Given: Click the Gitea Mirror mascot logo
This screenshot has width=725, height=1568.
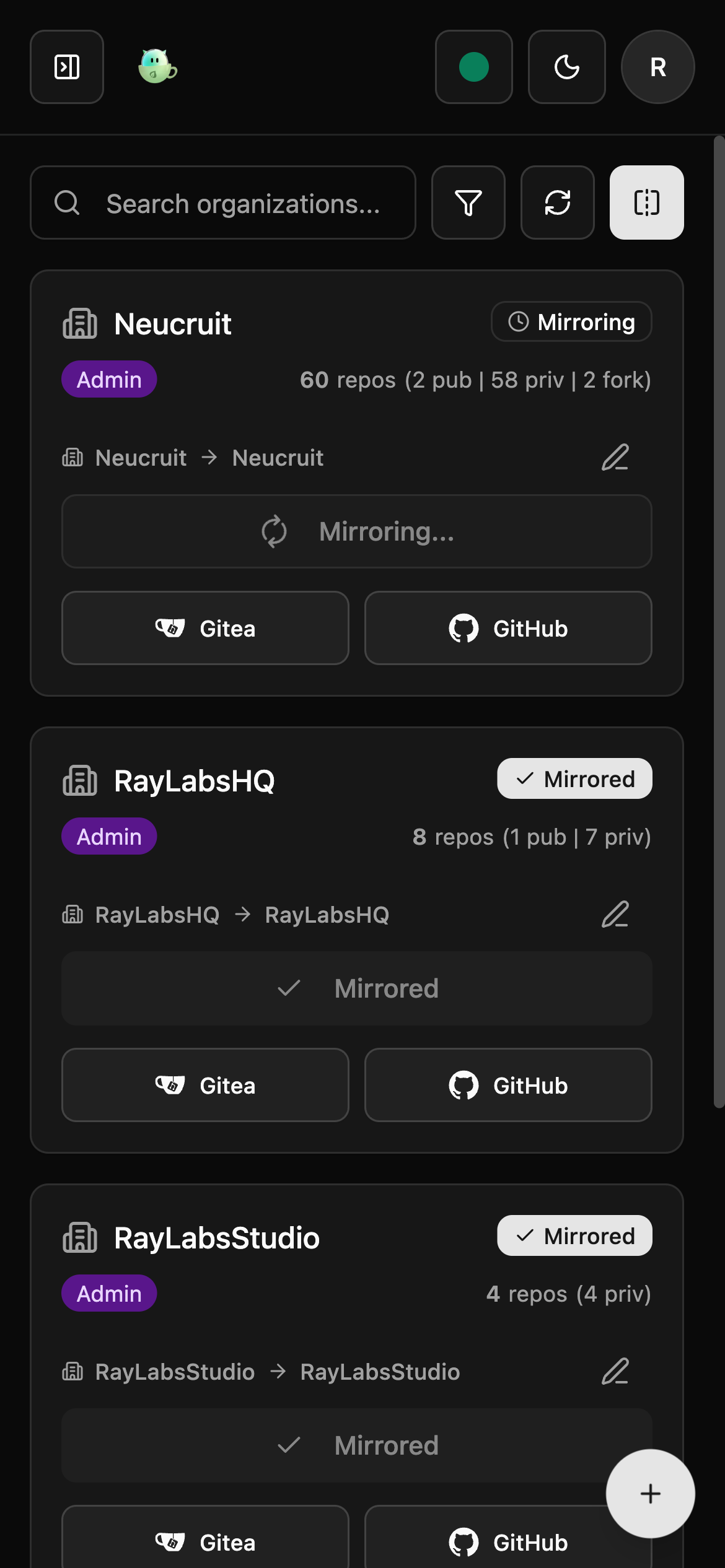Looking at the screenshot, I should point(157,67).
